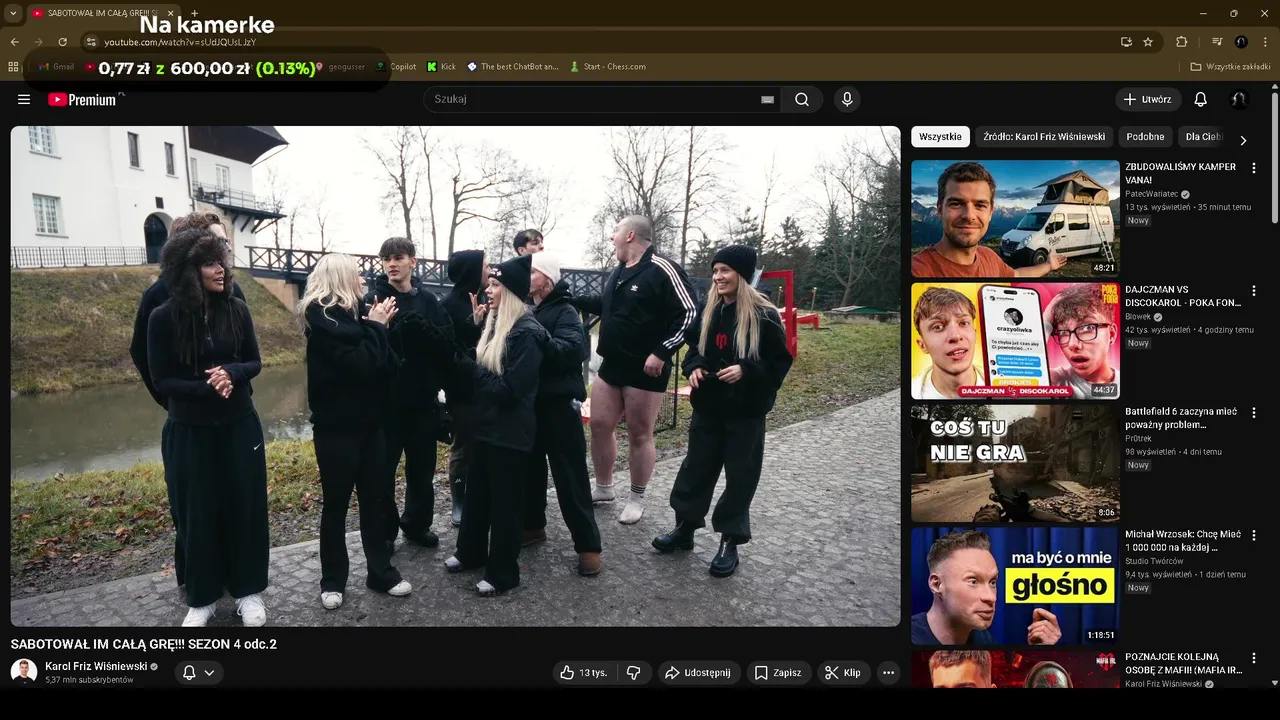This screenshot has height=720, width=1280.
Task: Open 'ma być o mnie głośno' thumbnail
Action: (x=1015, y=586)
